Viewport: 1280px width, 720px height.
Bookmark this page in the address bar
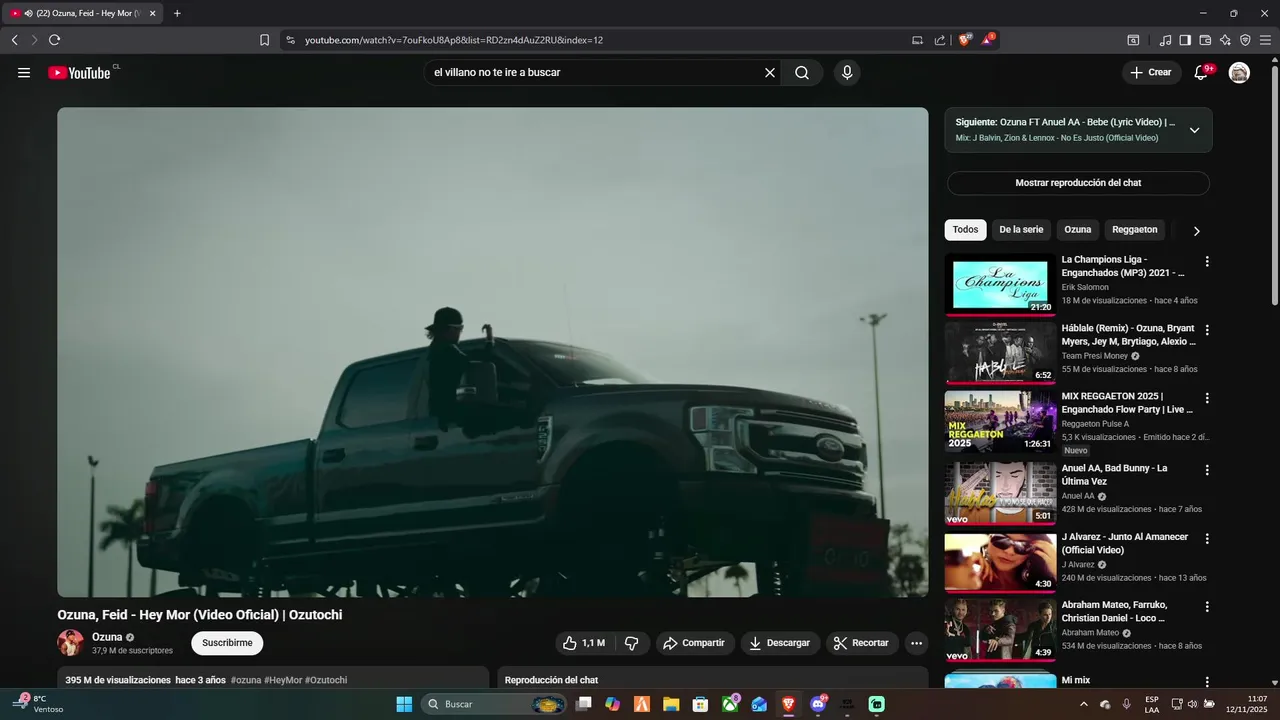click(264, 40)
